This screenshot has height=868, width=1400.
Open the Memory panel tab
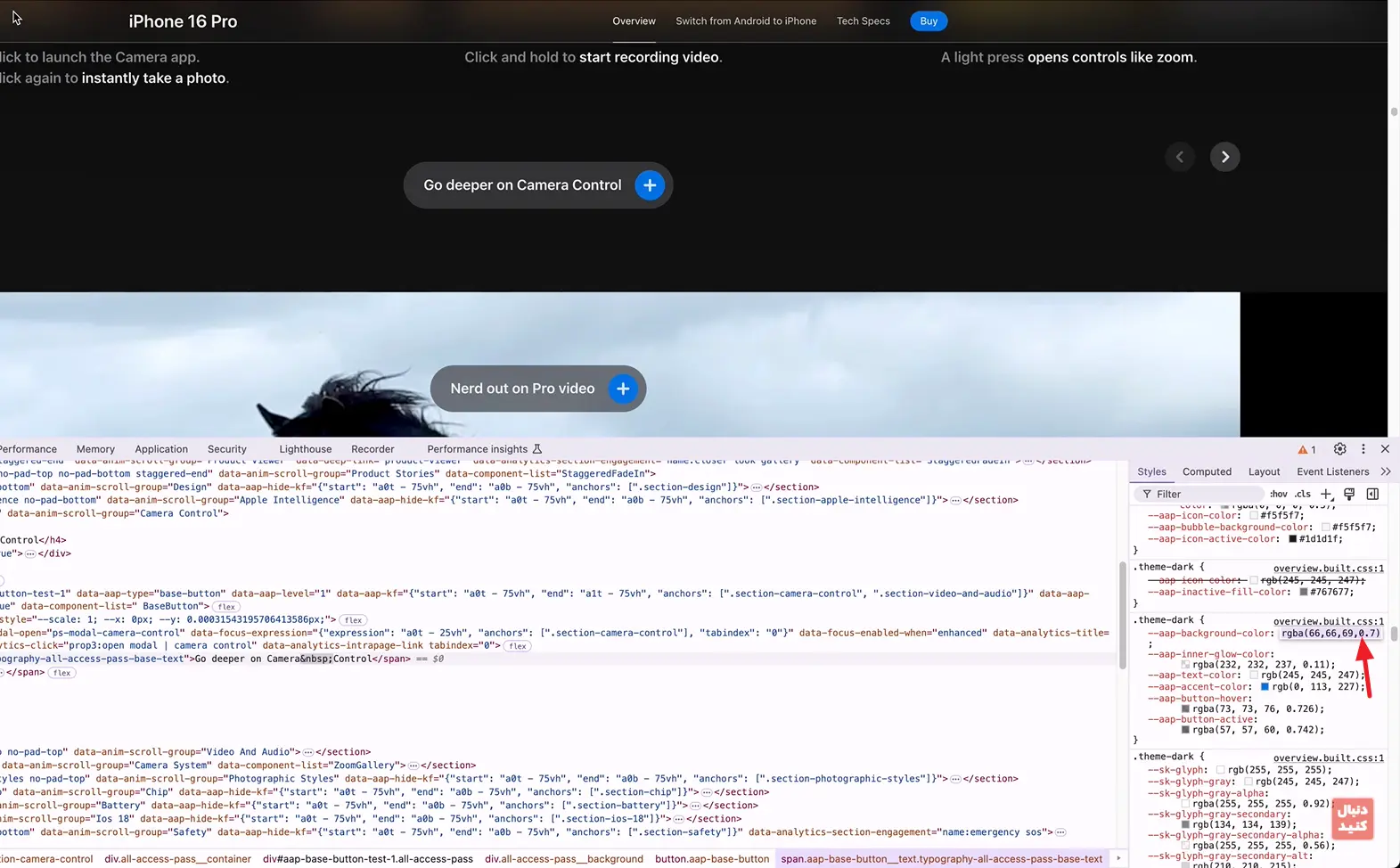coord(95,449)
